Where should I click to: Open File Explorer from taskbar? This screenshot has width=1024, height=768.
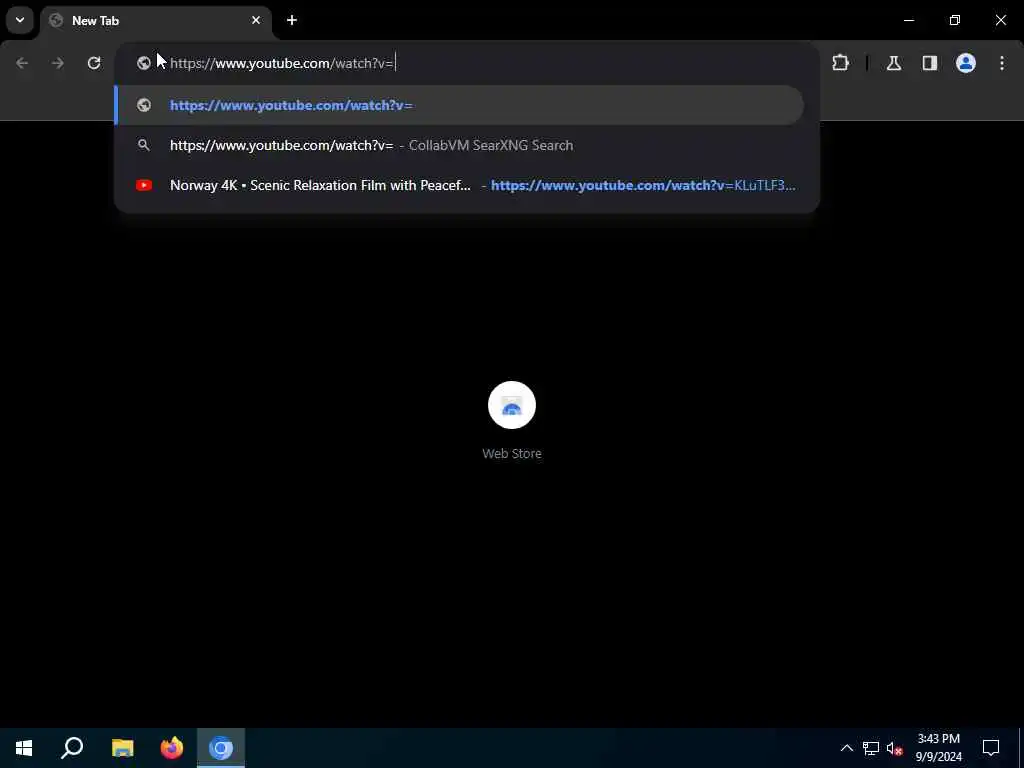point(122,748)
